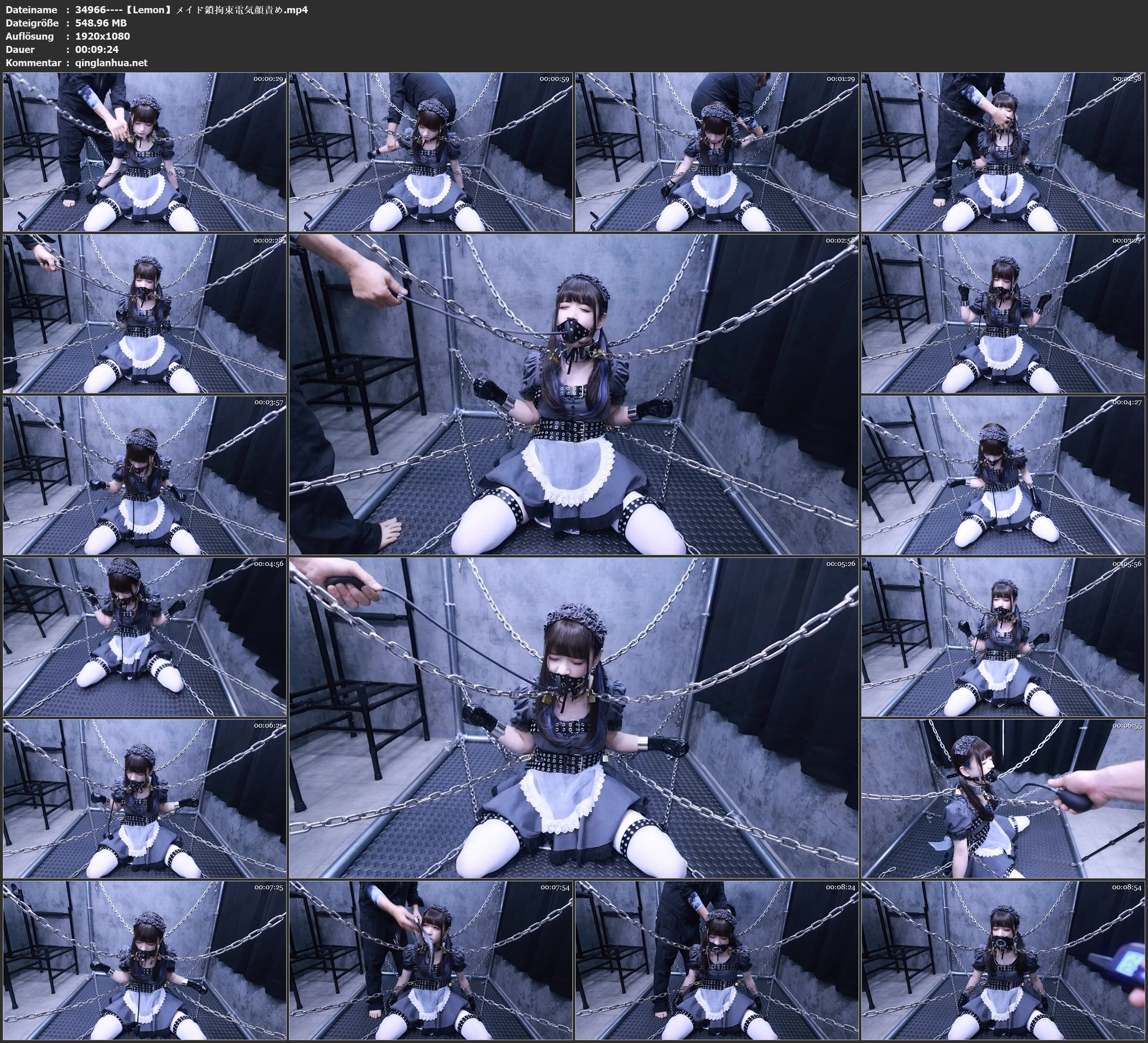This screenshot has height=1043, width=1148.
Task: Click the .mp4 file name in header
Action: tap(191, 9)
